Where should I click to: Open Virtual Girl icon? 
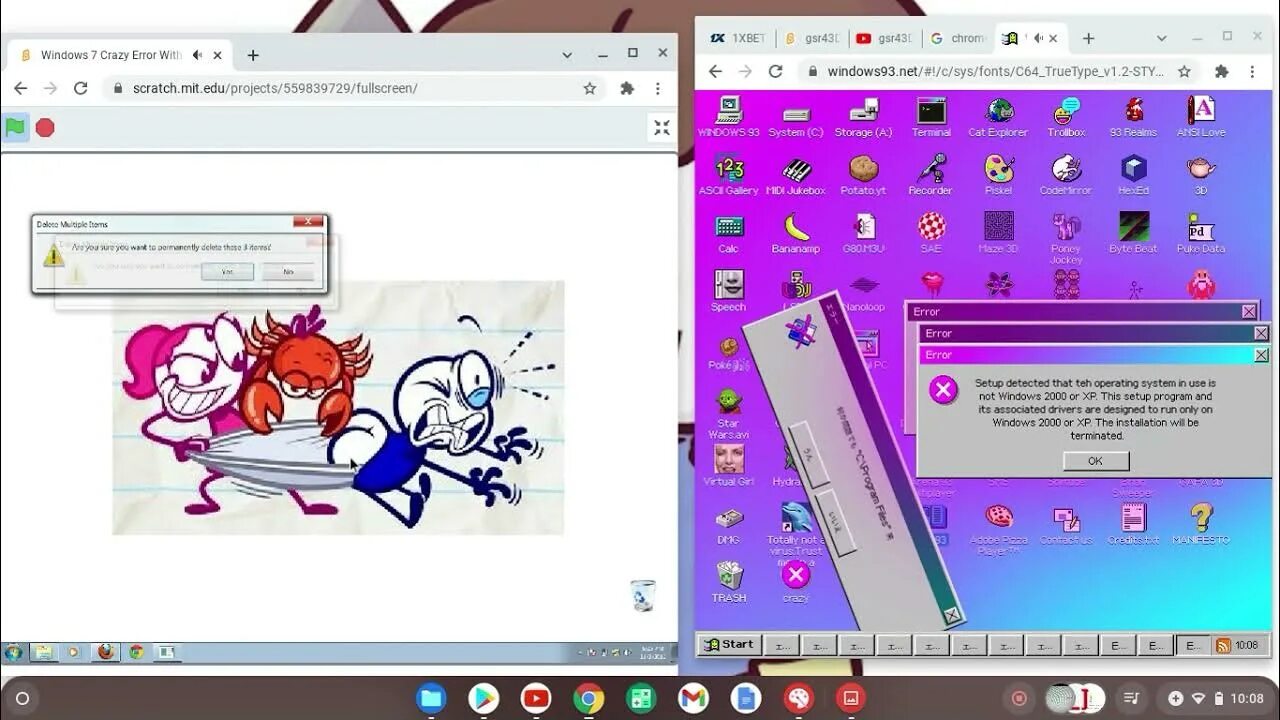(728, 465)
